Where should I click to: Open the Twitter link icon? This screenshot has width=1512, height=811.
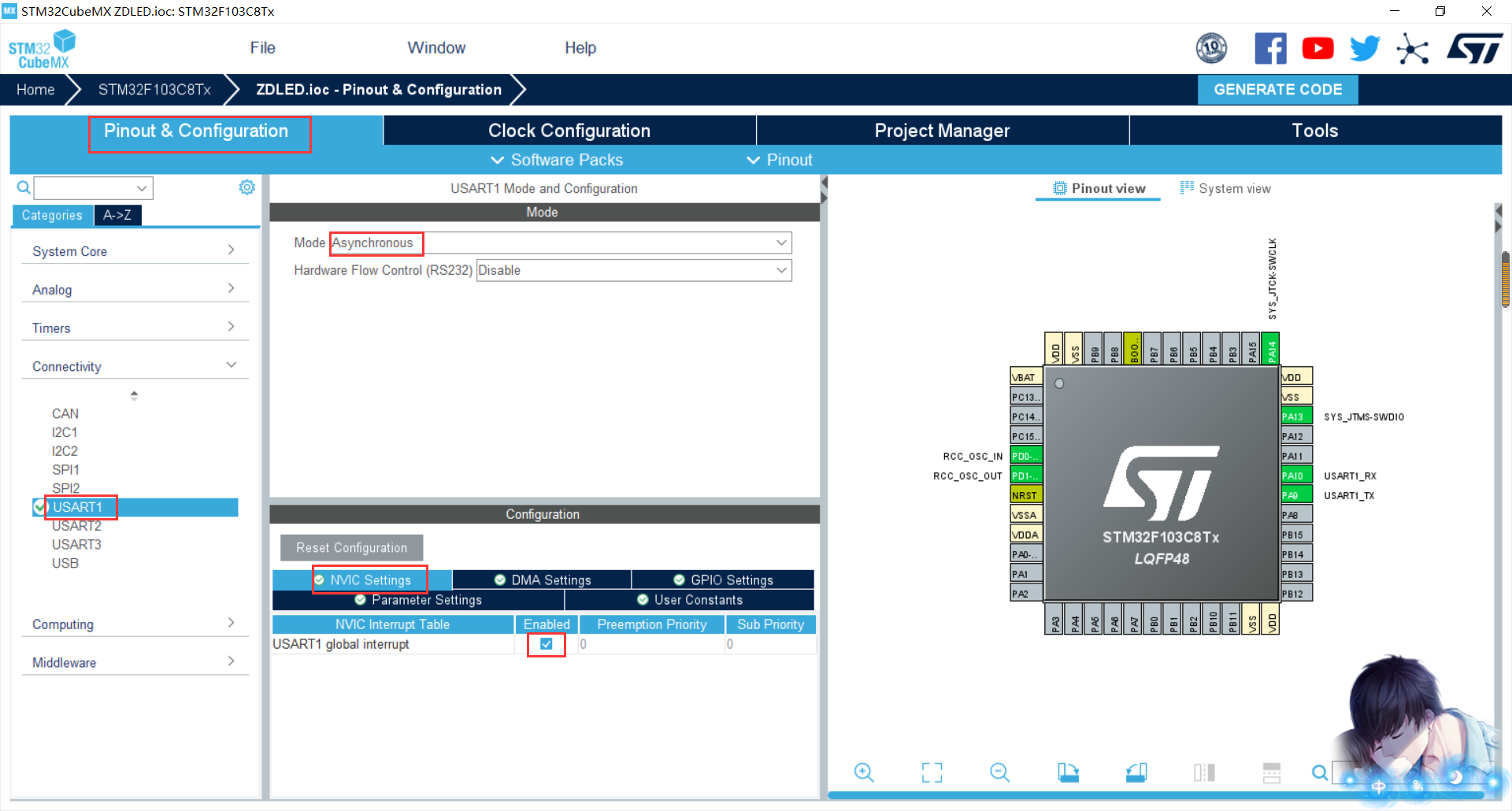[1365, 49]
